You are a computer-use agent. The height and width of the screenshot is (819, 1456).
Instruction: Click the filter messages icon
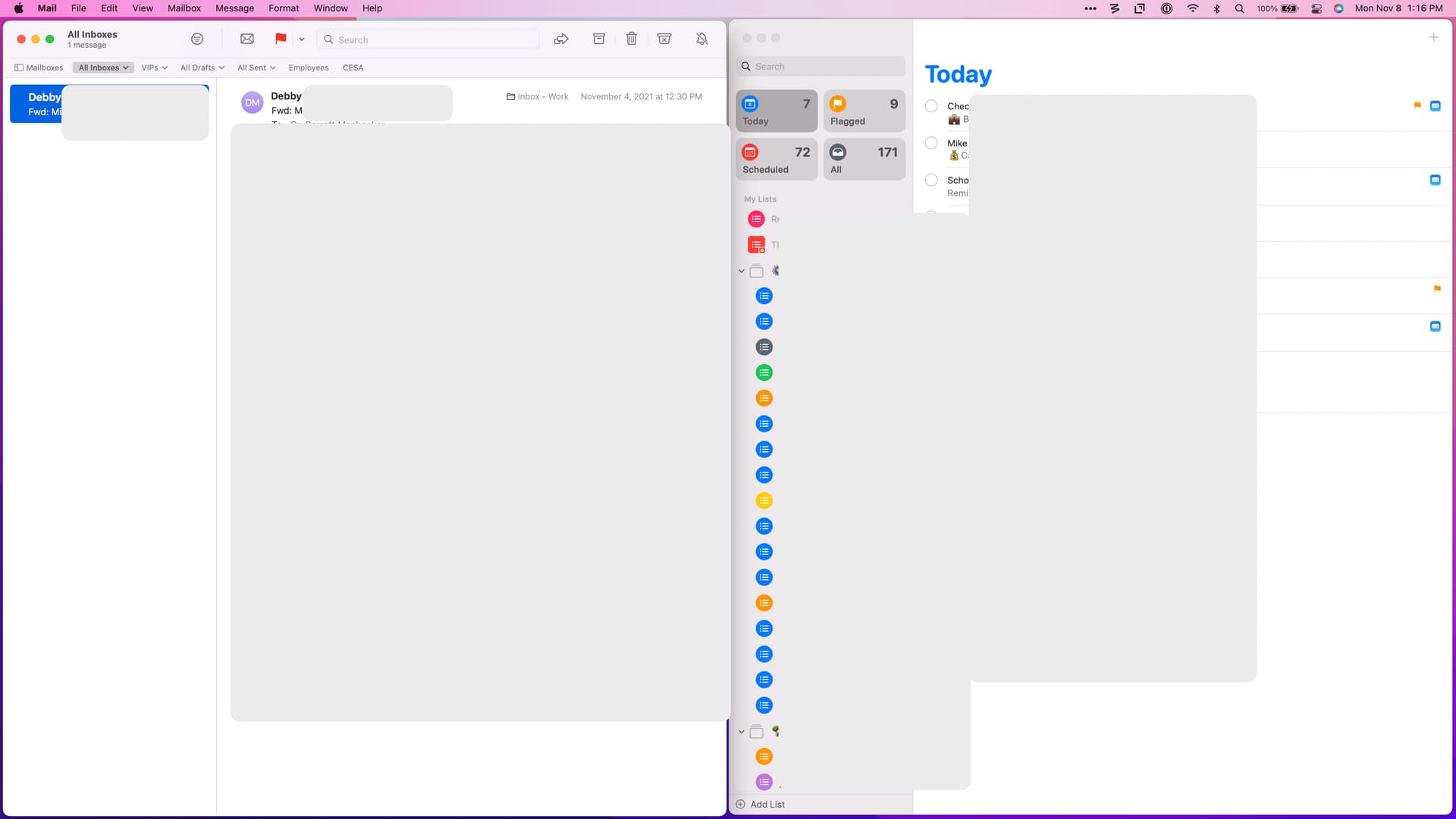click(x=197, y=39)
